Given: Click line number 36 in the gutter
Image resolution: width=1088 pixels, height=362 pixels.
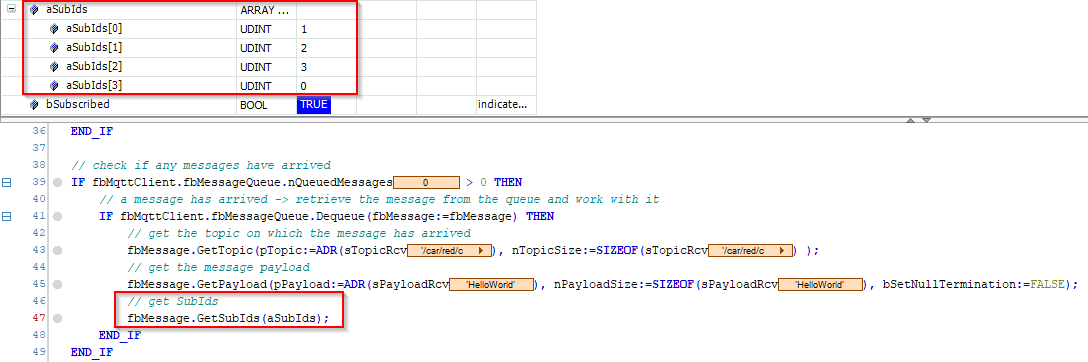Looking at the screenshot, I should point(38,131).
